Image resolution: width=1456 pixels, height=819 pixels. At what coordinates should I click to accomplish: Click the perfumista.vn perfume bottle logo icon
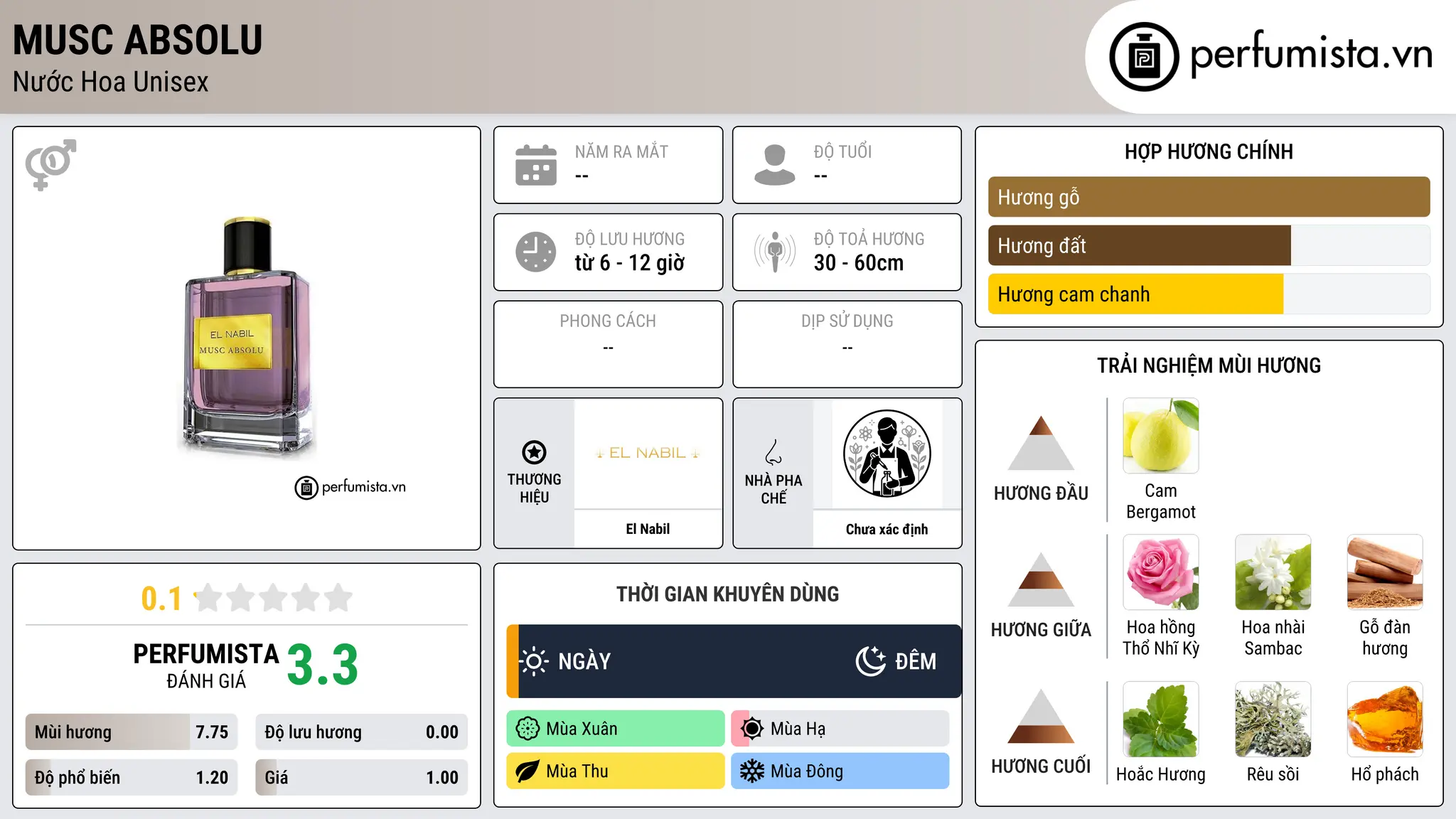[1144, 57]
